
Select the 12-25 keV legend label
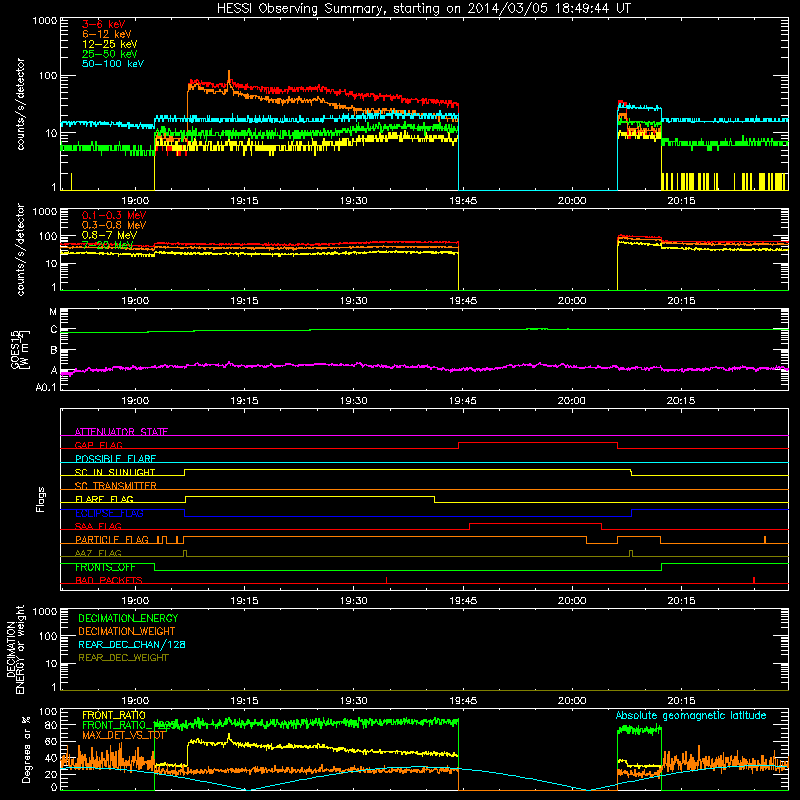109,44
